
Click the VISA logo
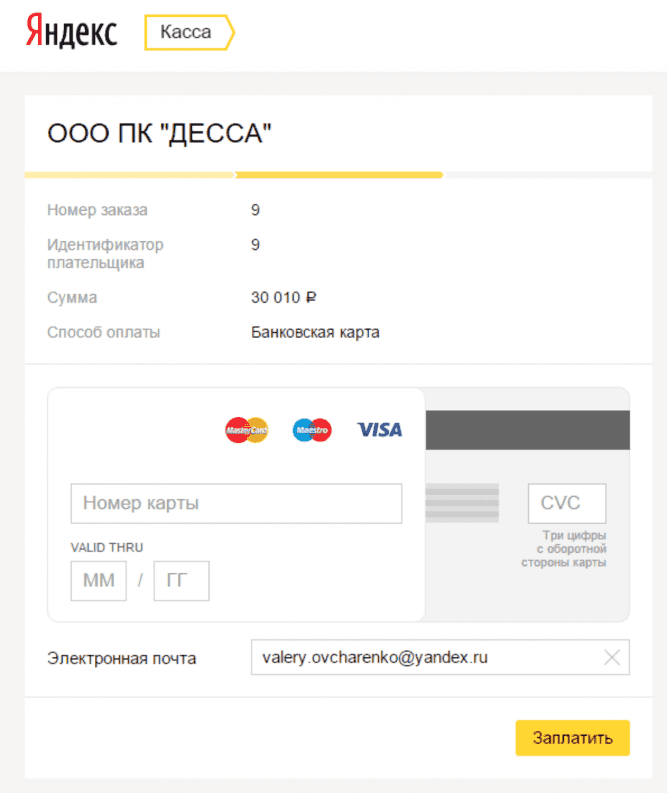(380, 430)
